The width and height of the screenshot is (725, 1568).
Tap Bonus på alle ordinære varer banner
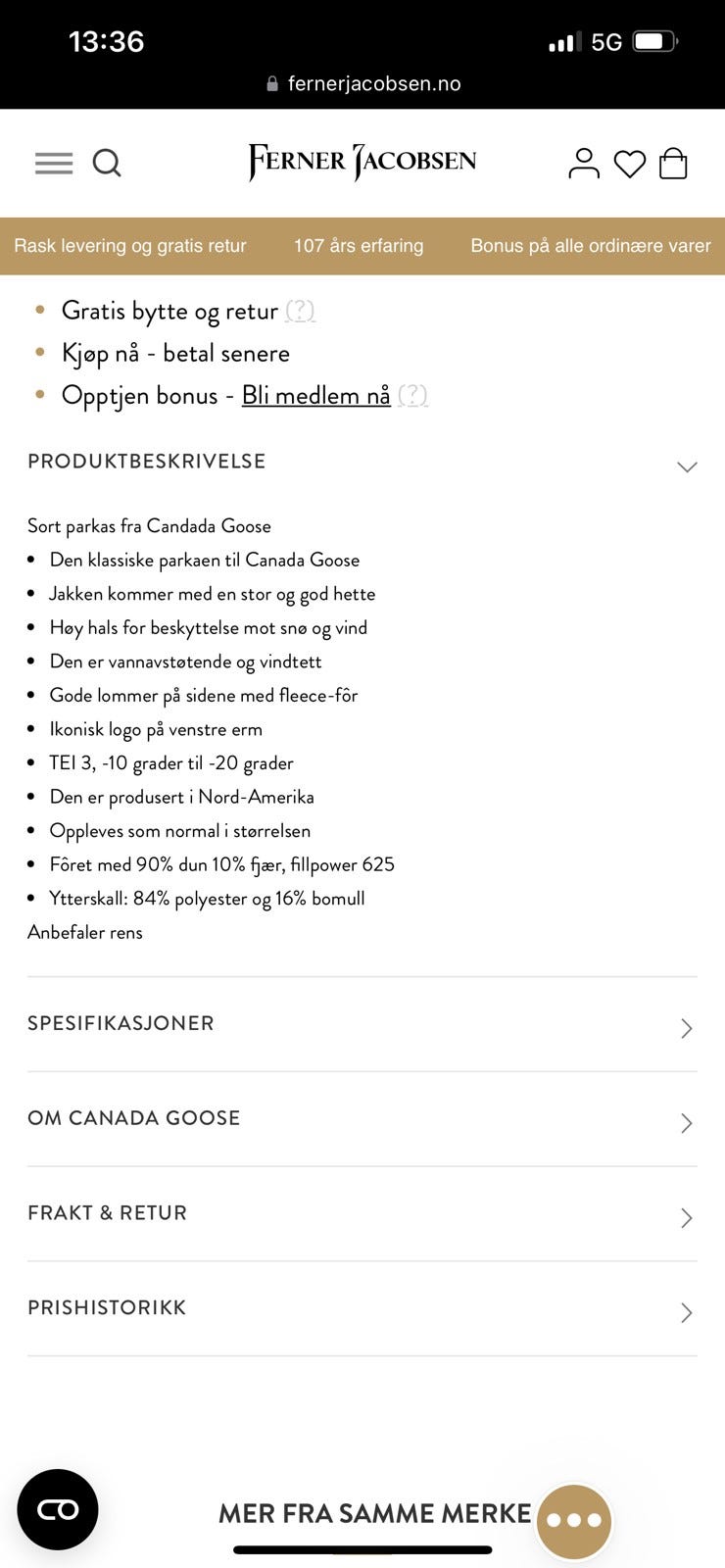click(590, 246)
